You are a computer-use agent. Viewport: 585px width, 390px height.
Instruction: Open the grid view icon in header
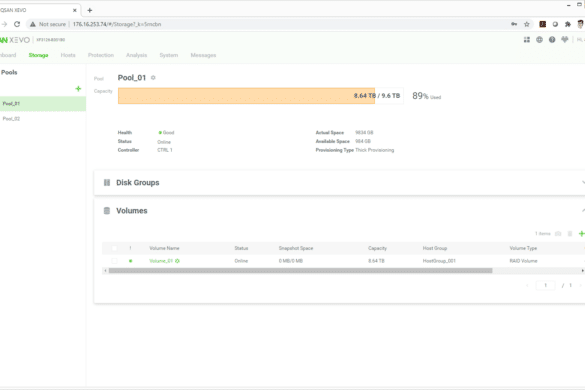527,40
